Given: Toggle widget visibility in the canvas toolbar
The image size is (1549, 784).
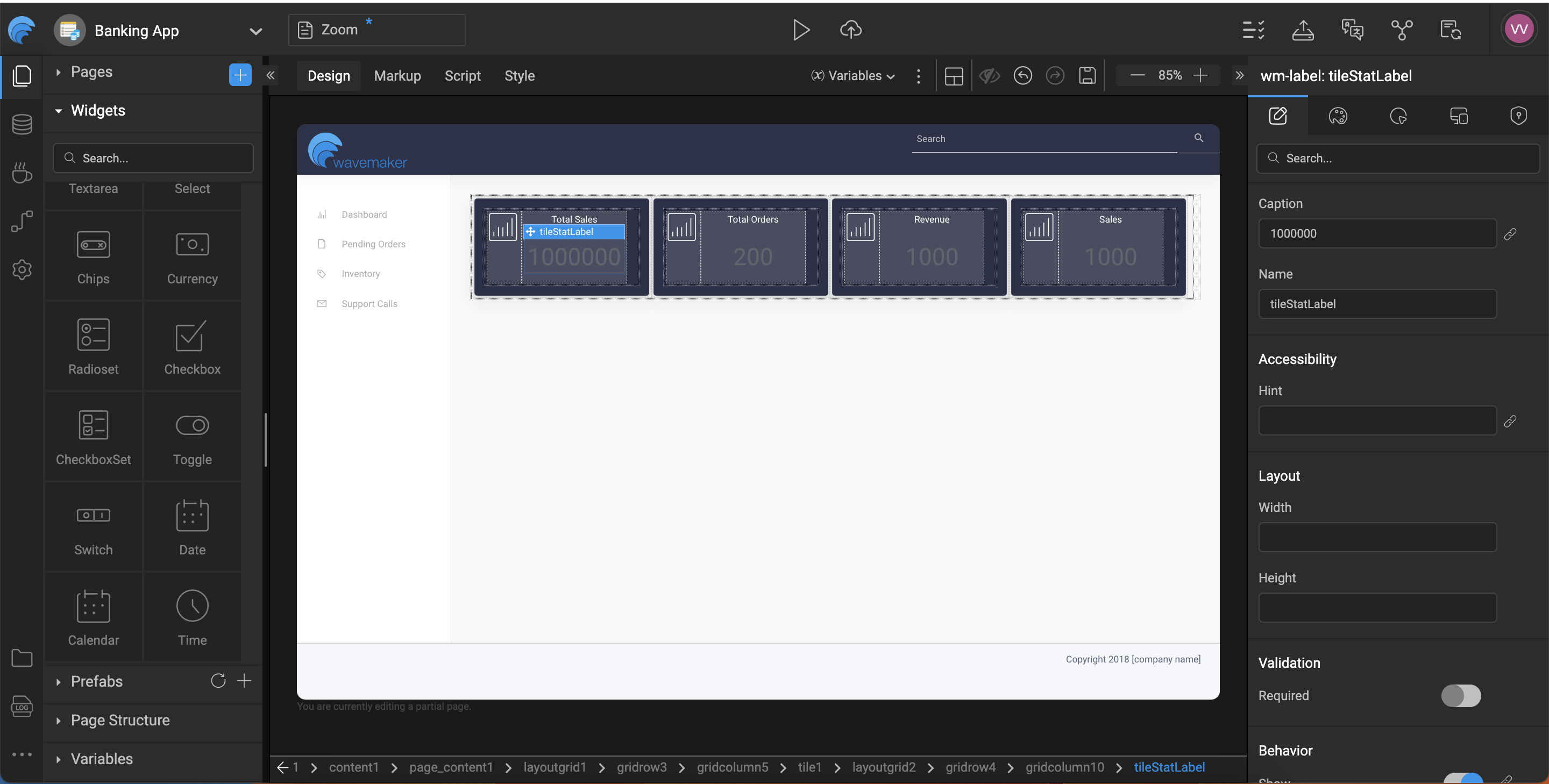Looking at the screenshot, I should (989, 75).
